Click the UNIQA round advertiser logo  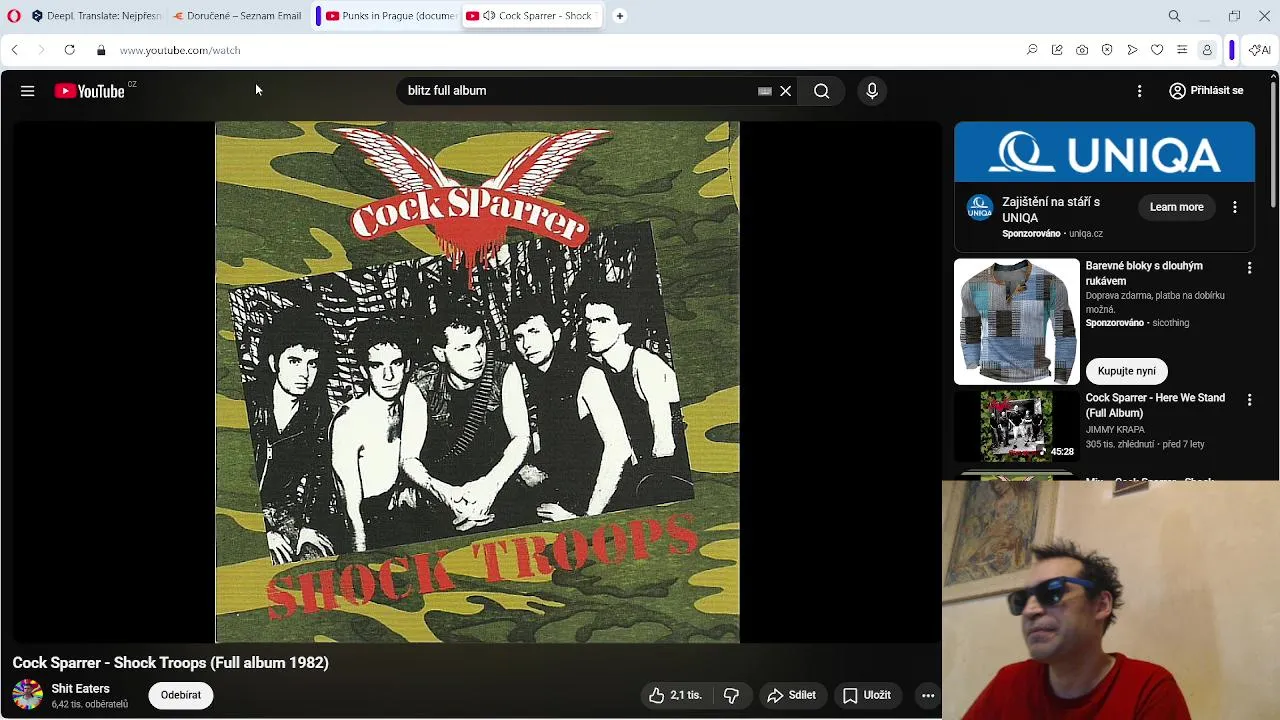coord(980,207)
